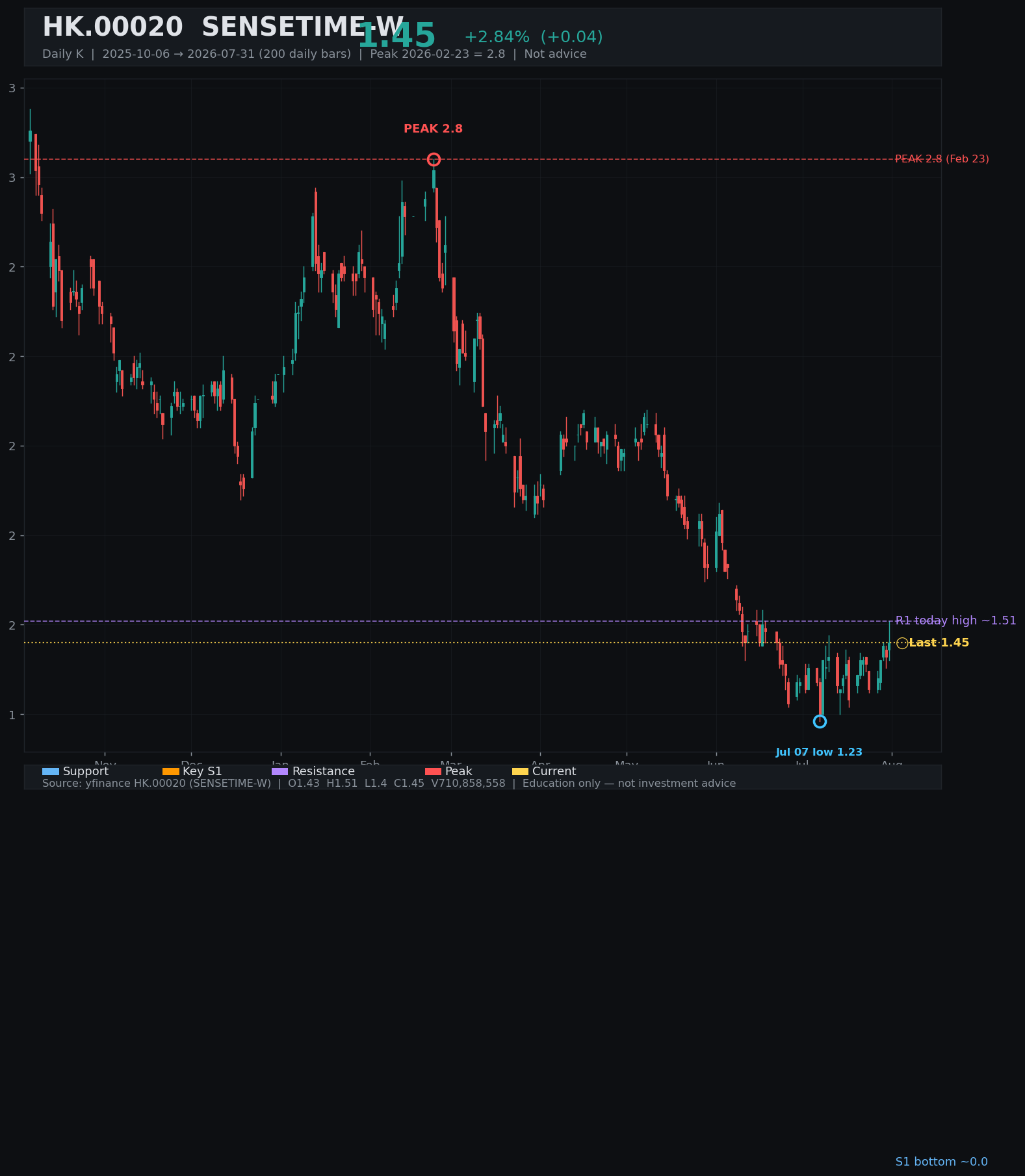This screenshot has height=1176, width=1025.
Task: Click the blue Support legend swatch
Action: (x=51, y=771)
